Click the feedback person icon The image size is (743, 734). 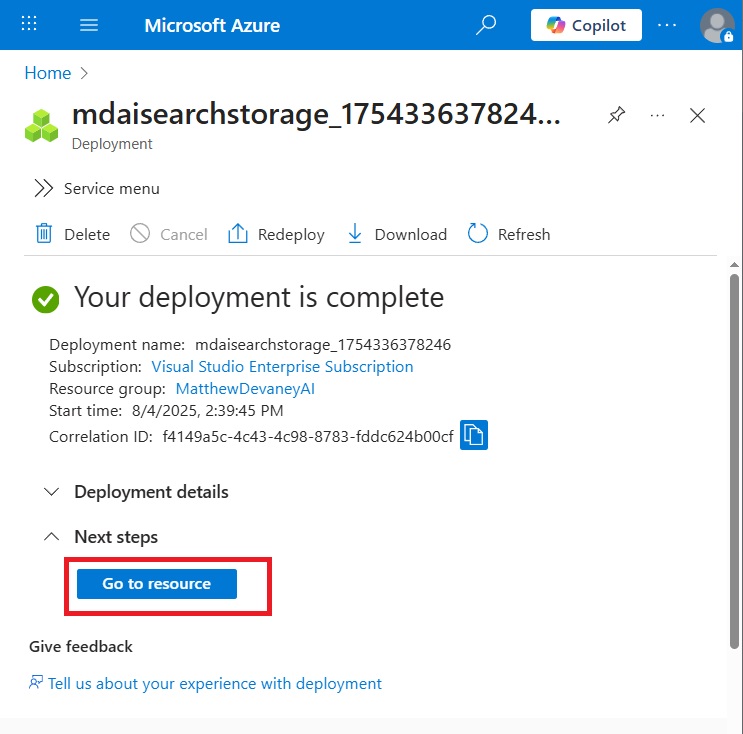coord(36,682)
